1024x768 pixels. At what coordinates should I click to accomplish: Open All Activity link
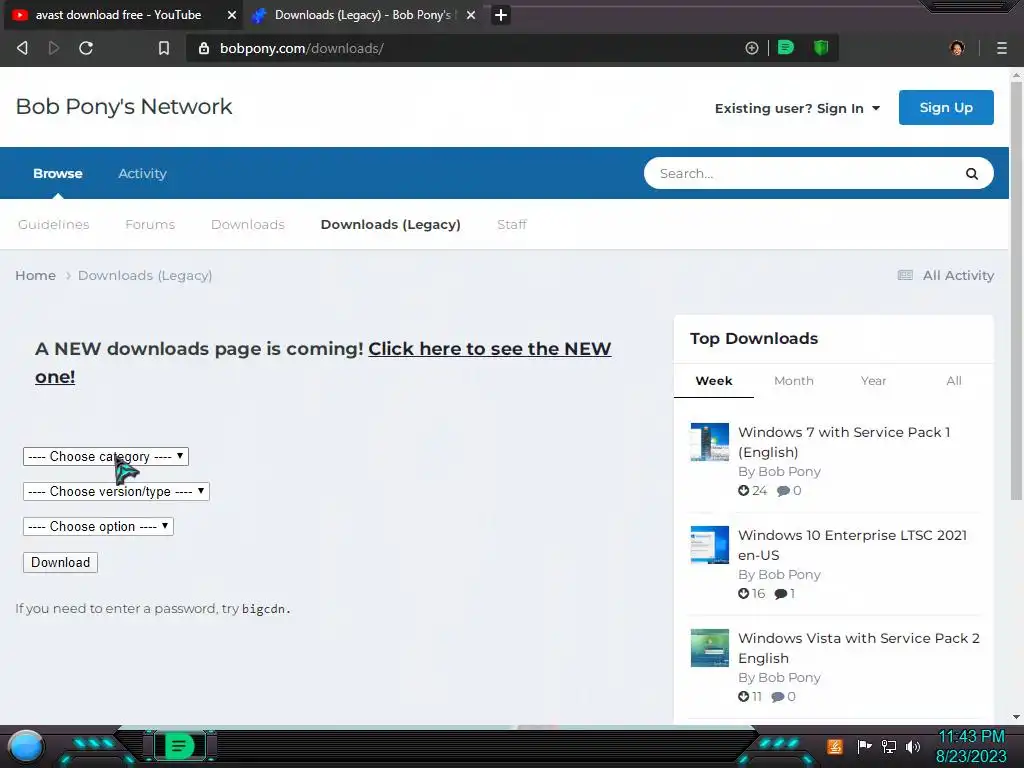pyautogui.click(x=958, y=276)
